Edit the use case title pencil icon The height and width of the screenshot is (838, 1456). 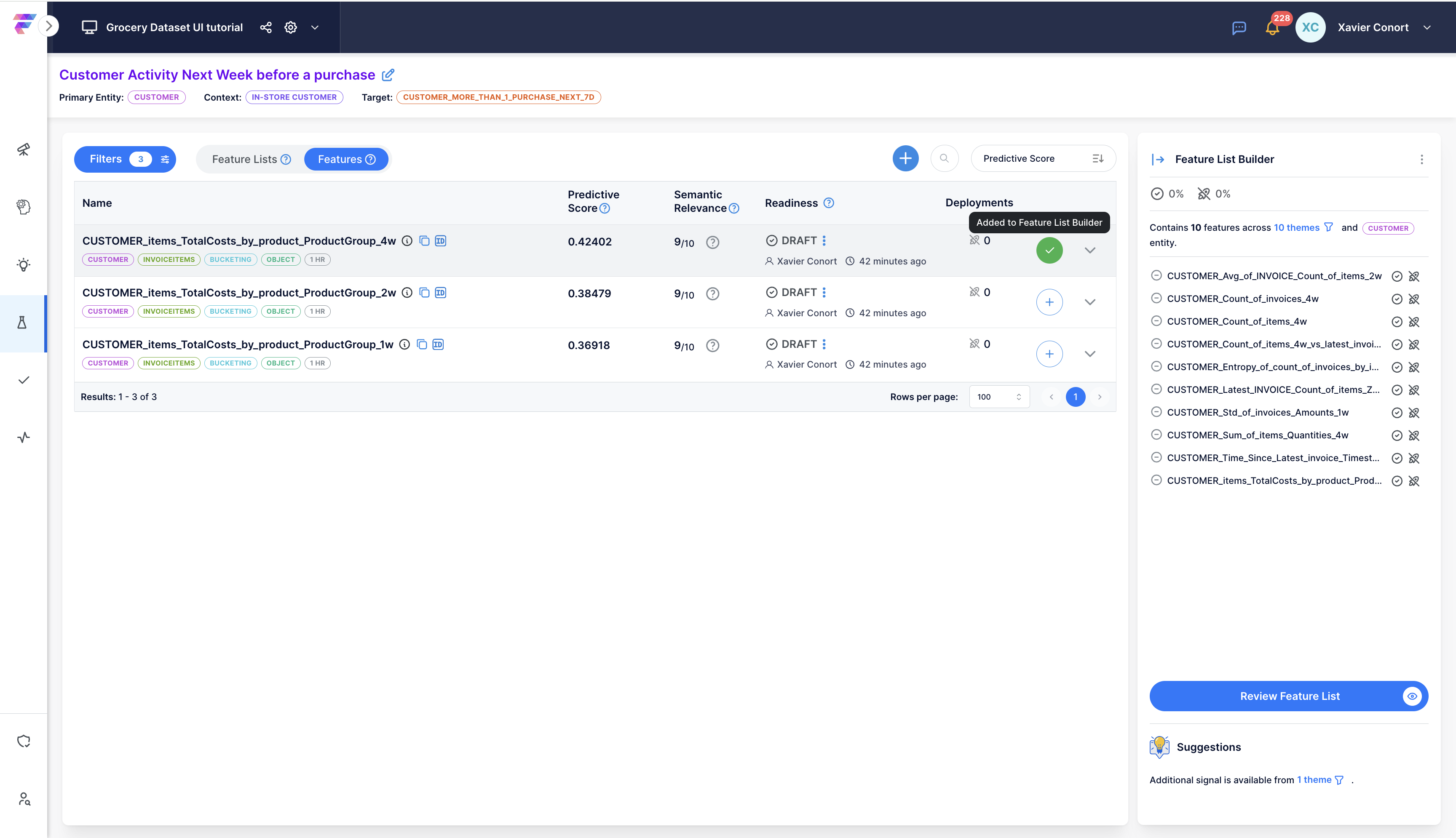(x=388, y=75)
